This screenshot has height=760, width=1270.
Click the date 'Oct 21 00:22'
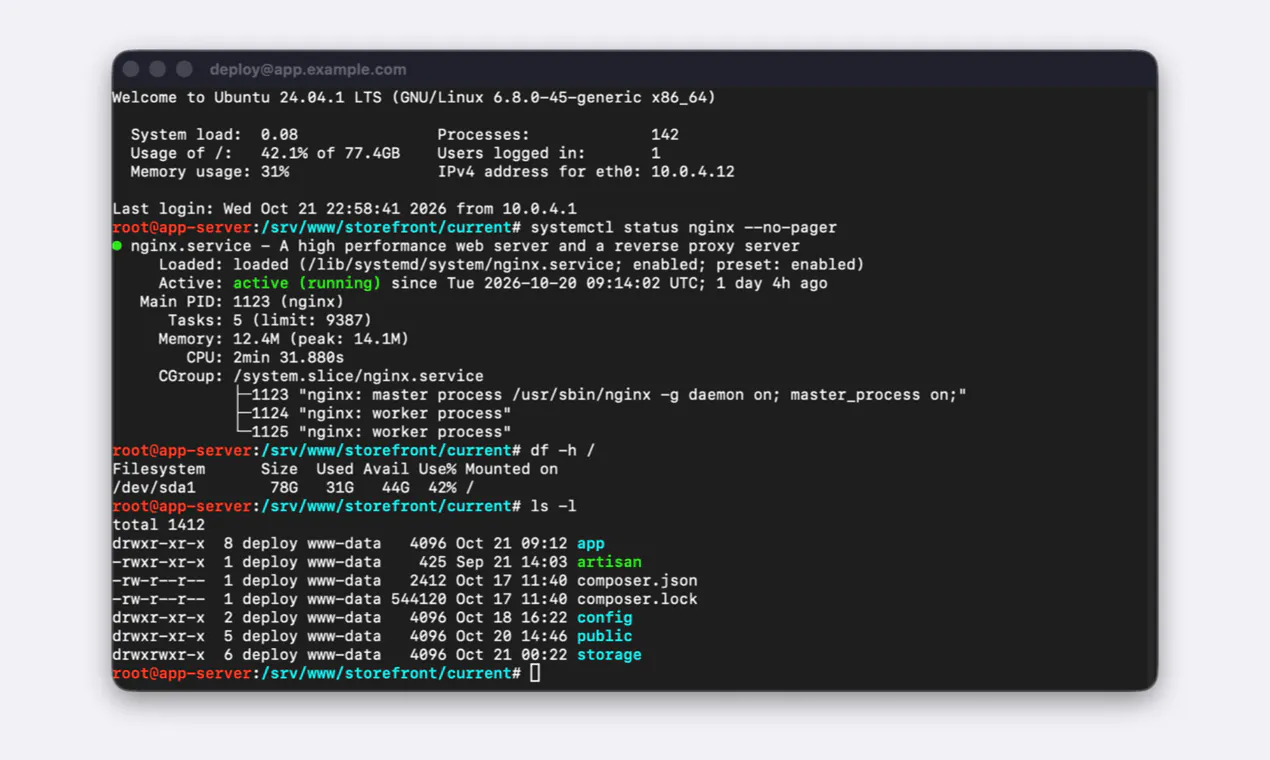tap(512, 655)
